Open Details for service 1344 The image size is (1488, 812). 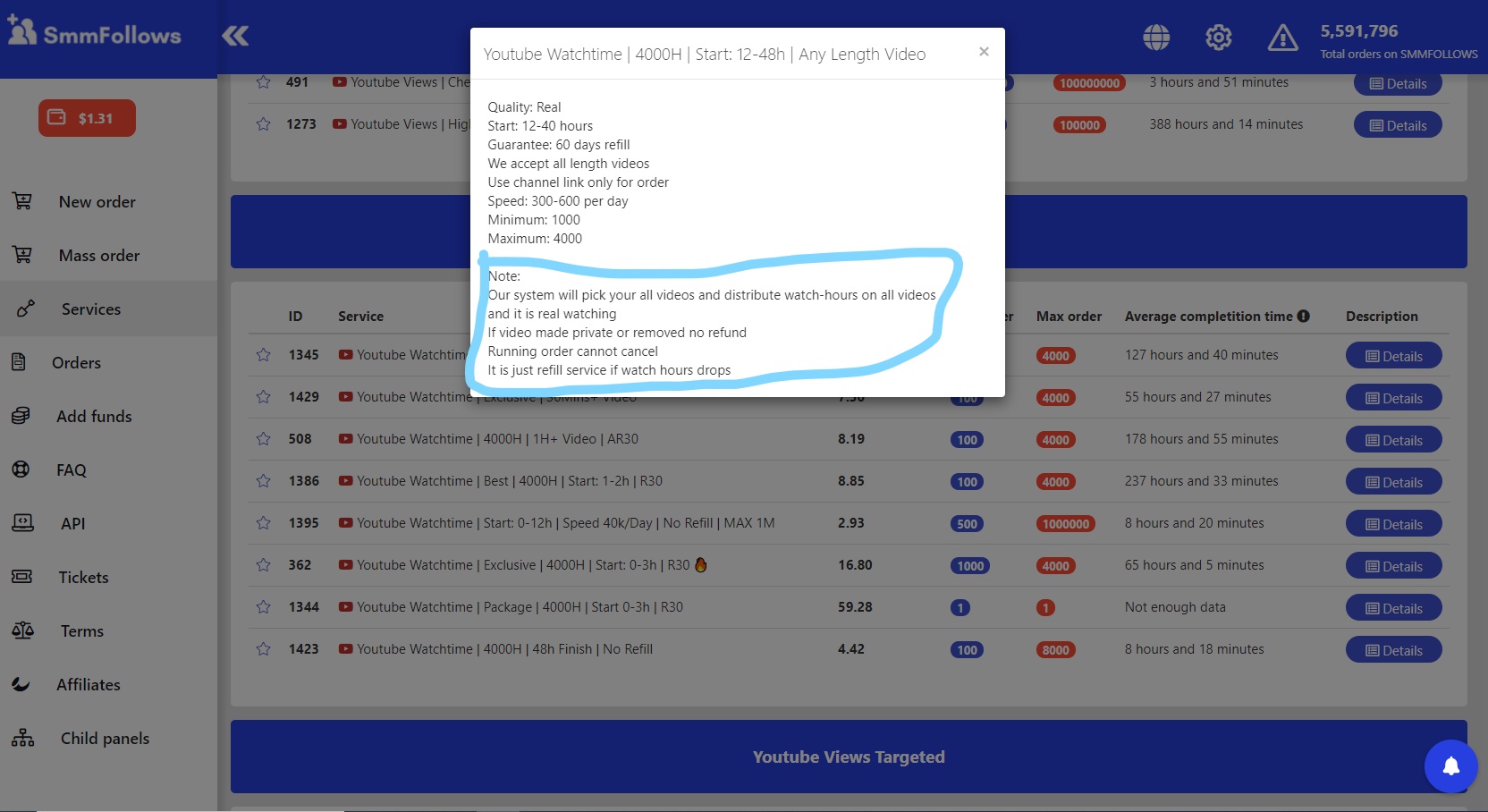coord(1394,608)
